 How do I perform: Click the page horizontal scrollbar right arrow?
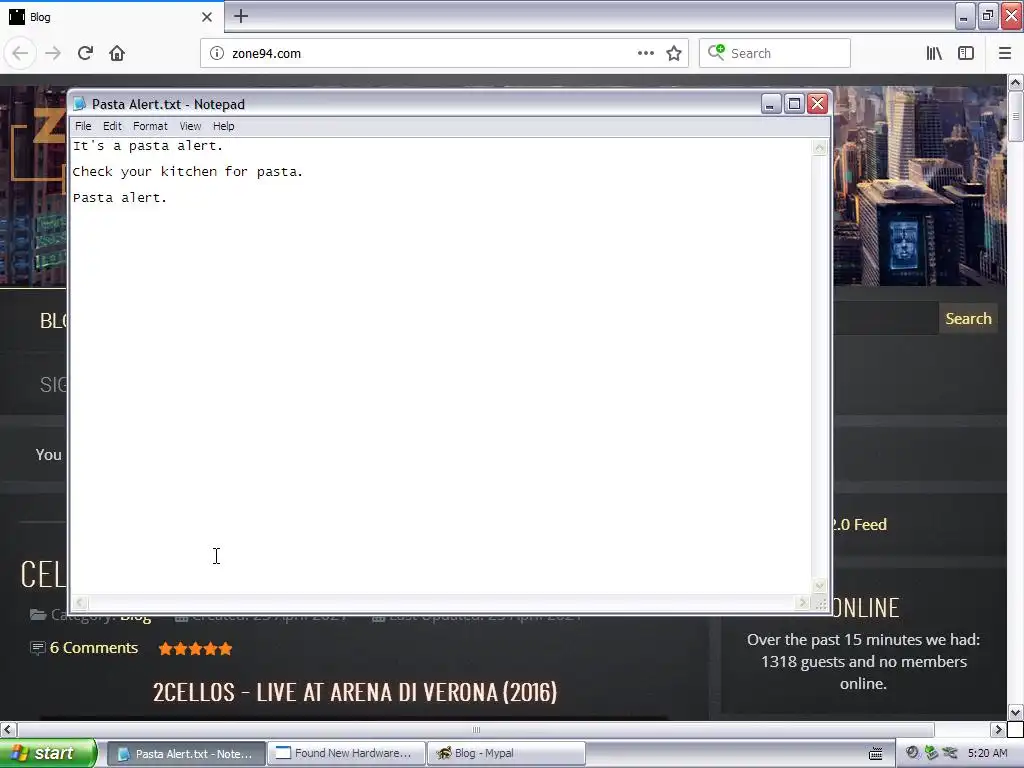pos(998,729)
